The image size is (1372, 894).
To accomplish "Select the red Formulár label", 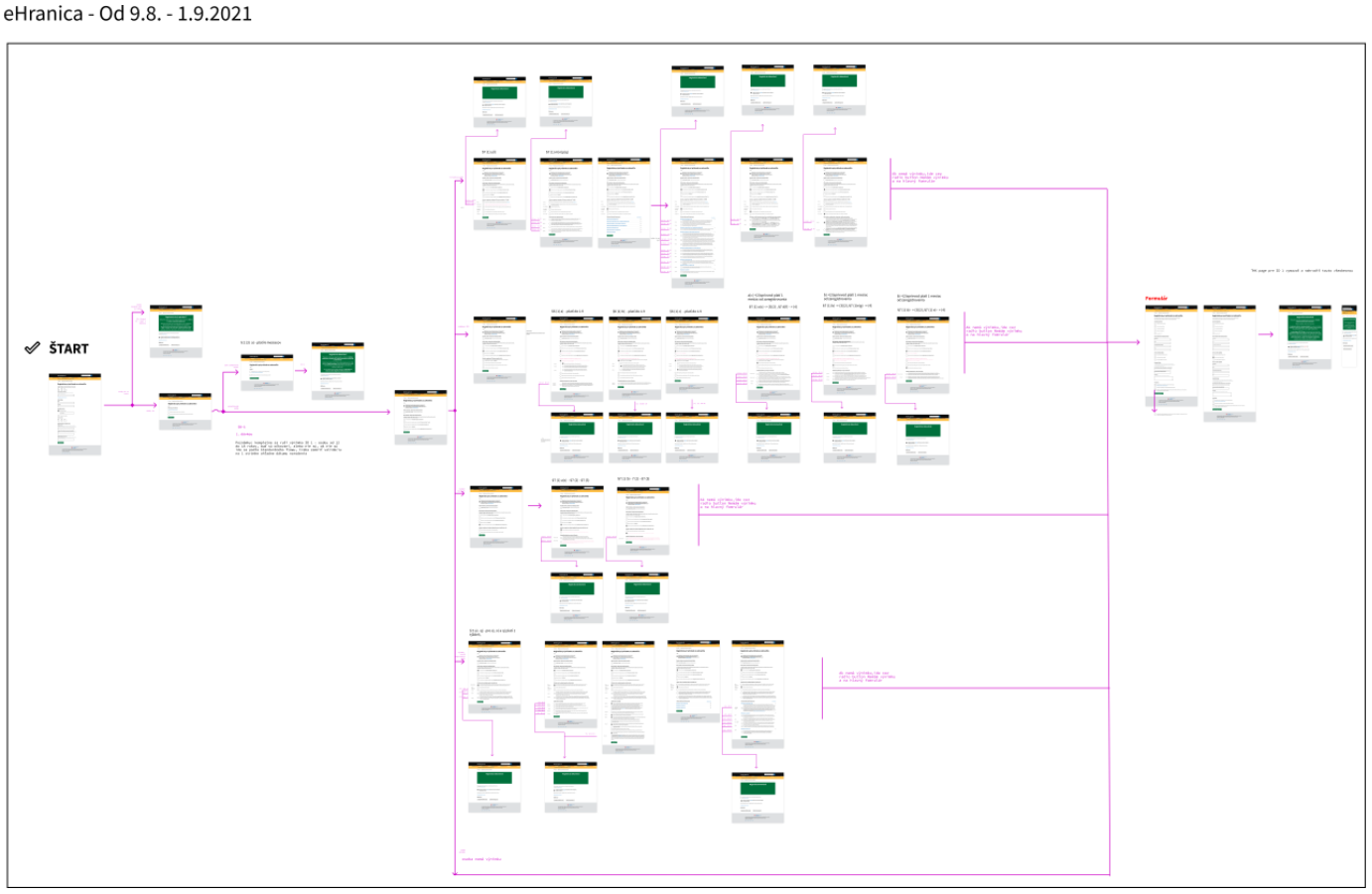I will click(x=1156, y=299).
